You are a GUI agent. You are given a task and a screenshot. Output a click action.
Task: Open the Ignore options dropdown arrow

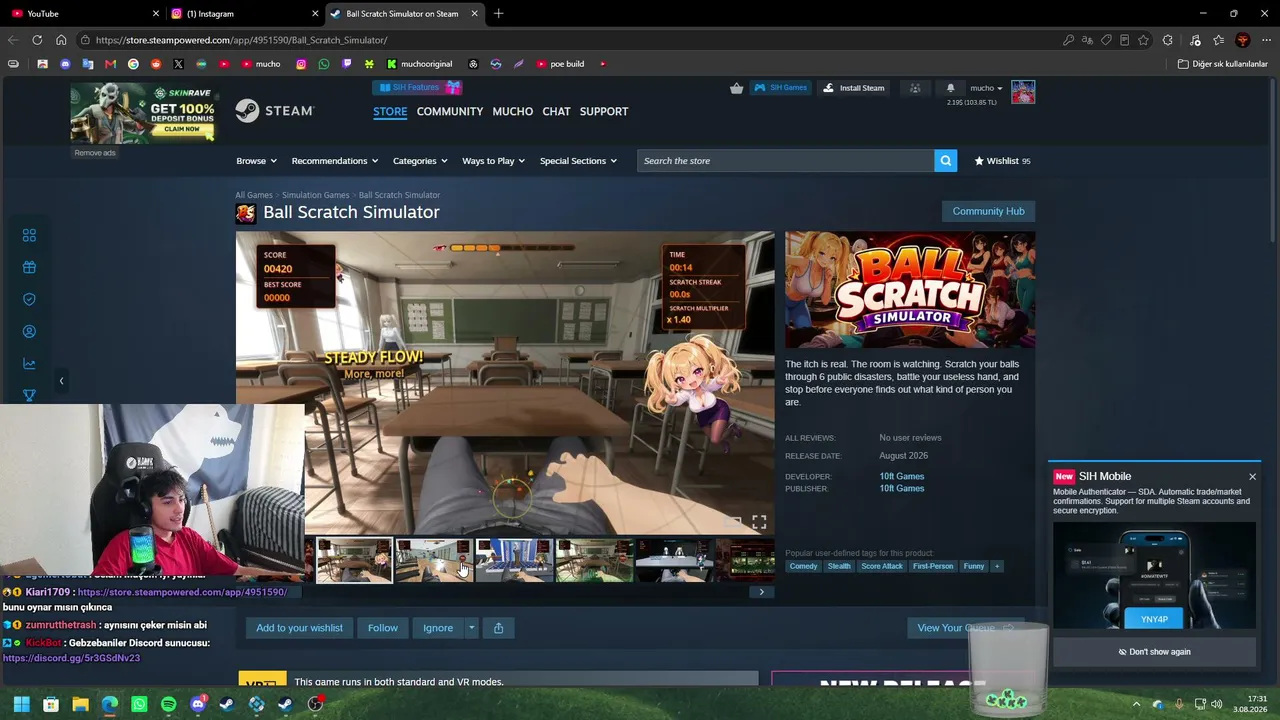point(471,628)
